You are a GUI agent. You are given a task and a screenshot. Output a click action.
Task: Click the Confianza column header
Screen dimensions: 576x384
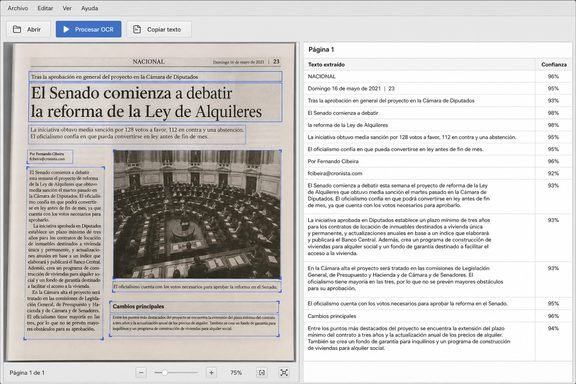pos(554,64)
